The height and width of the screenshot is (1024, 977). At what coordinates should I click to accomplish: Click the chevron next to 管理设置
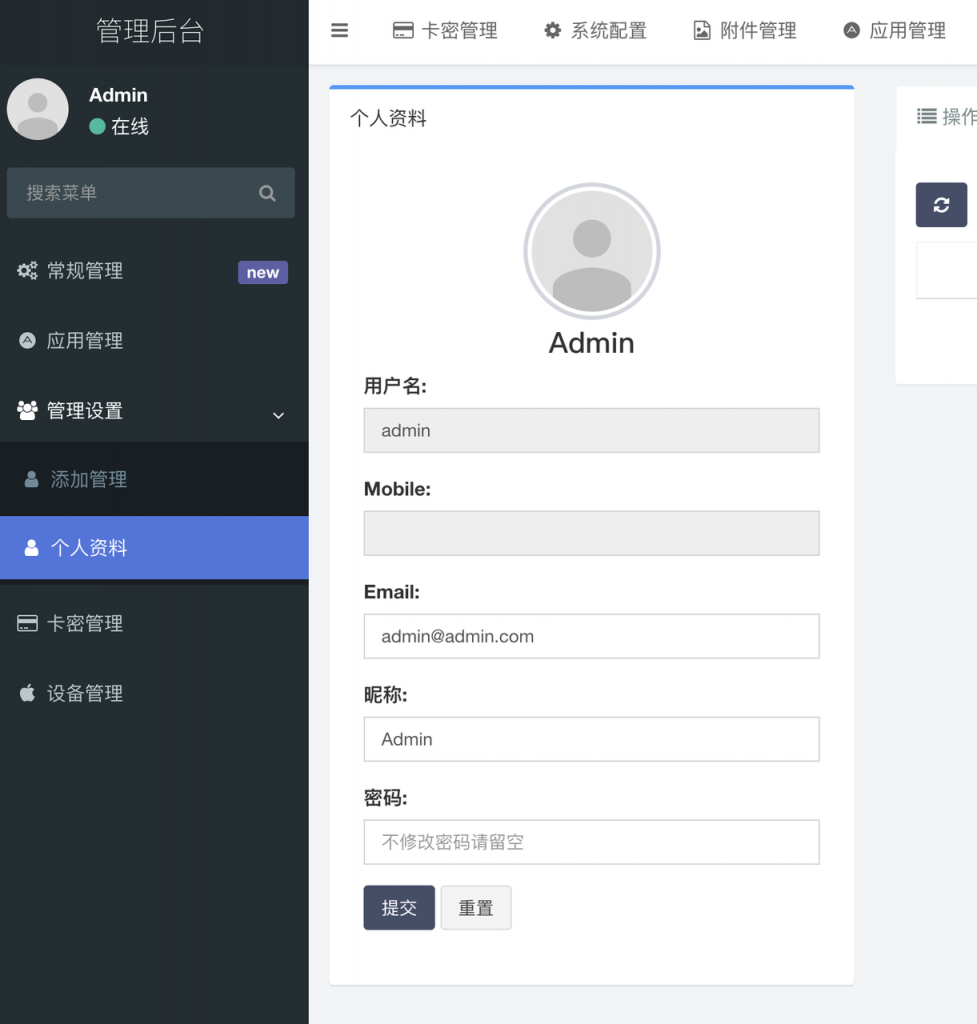point(278,415)
